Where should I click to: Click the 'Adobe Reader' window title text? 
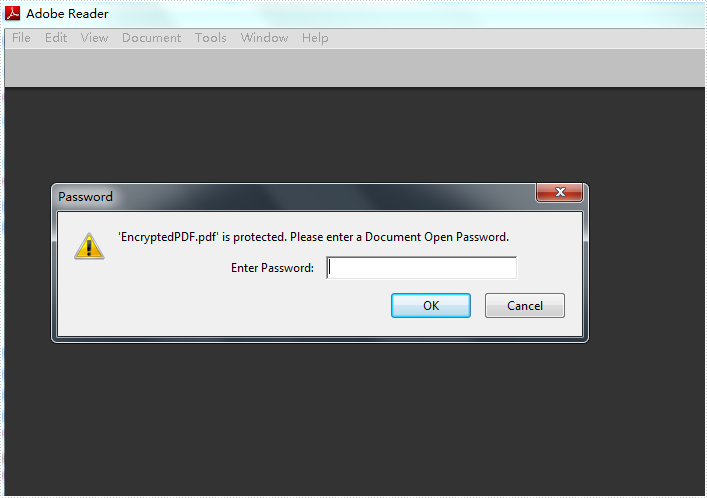67,14
